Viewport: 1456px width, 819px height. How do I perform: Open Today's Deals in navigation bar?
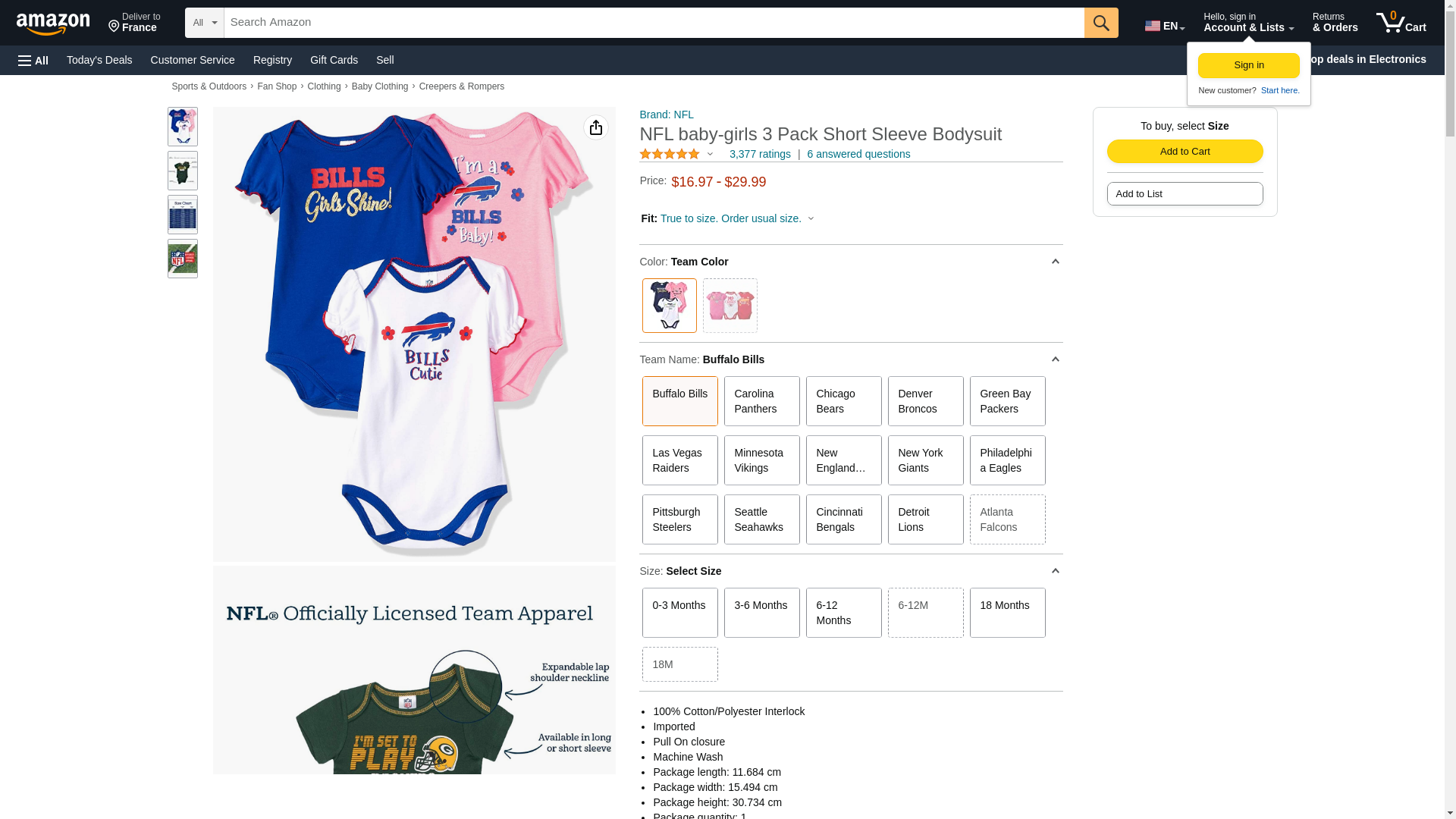pos(99,60)
